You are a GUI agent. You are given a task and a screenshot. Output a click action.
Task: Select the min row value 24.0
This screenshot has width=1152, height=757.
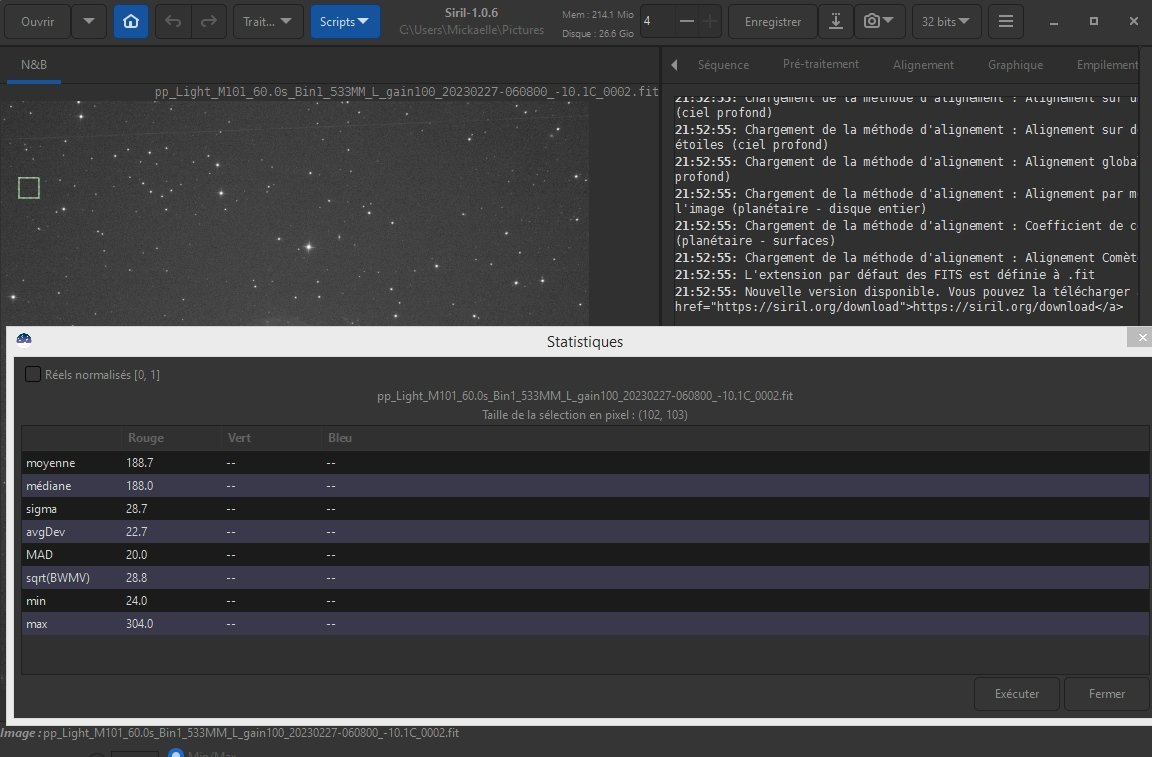(137, 600)
